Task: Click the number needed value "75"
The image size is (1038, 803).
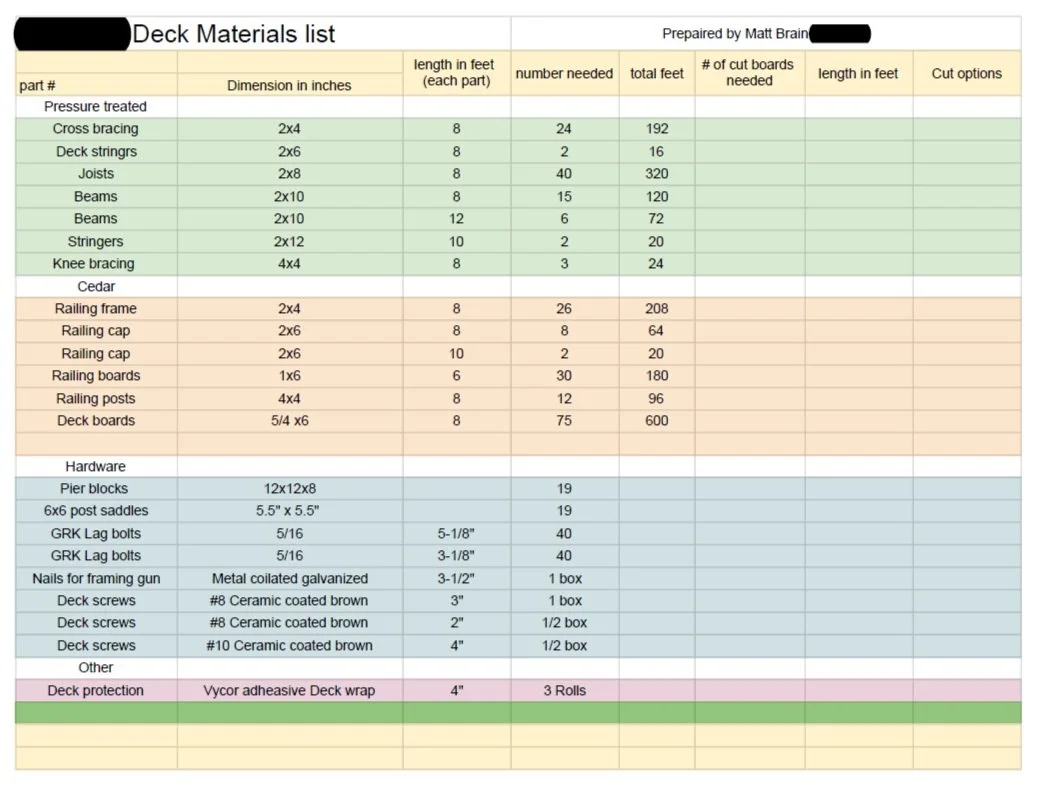Action: point(564,421)
